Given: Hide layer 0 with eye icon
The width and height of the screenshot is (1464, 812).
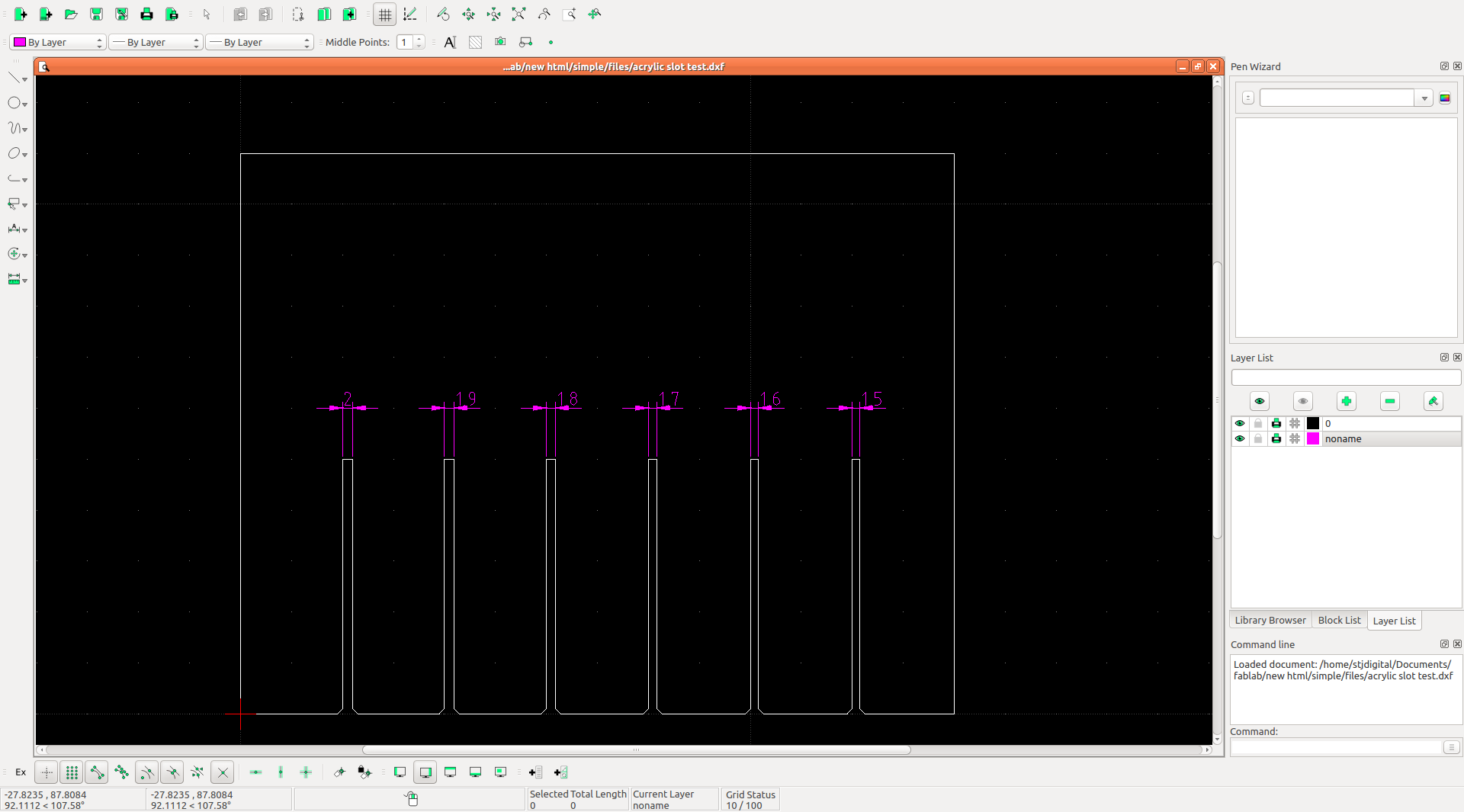Looking at the screenshot, I should 1240,423.
